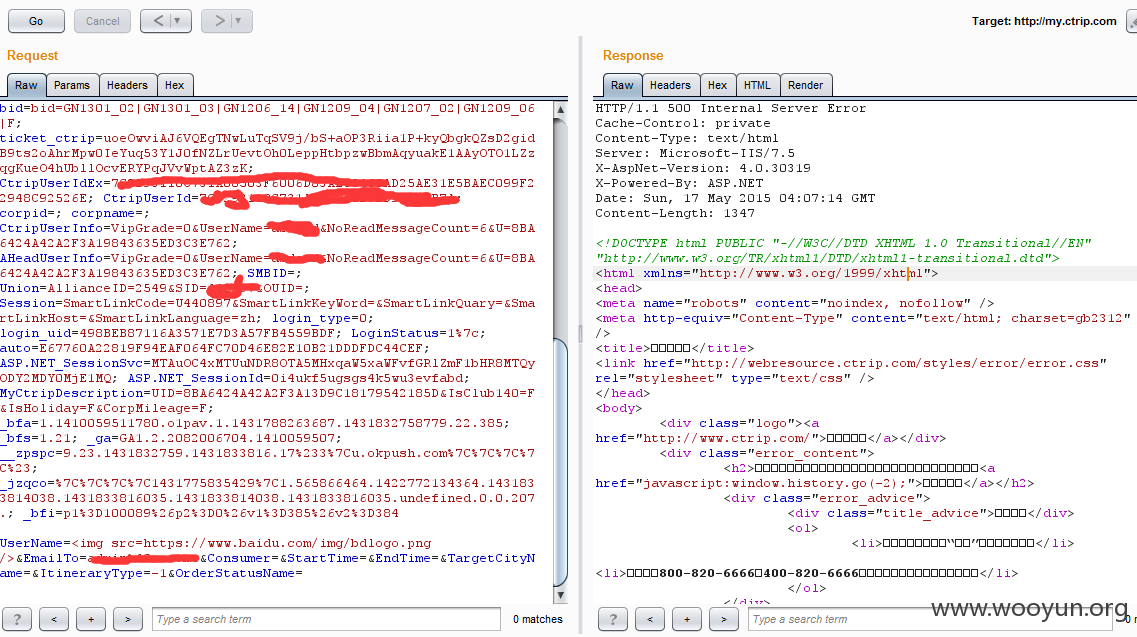
Task: Open the Response Hex tab
Action: 717,85
